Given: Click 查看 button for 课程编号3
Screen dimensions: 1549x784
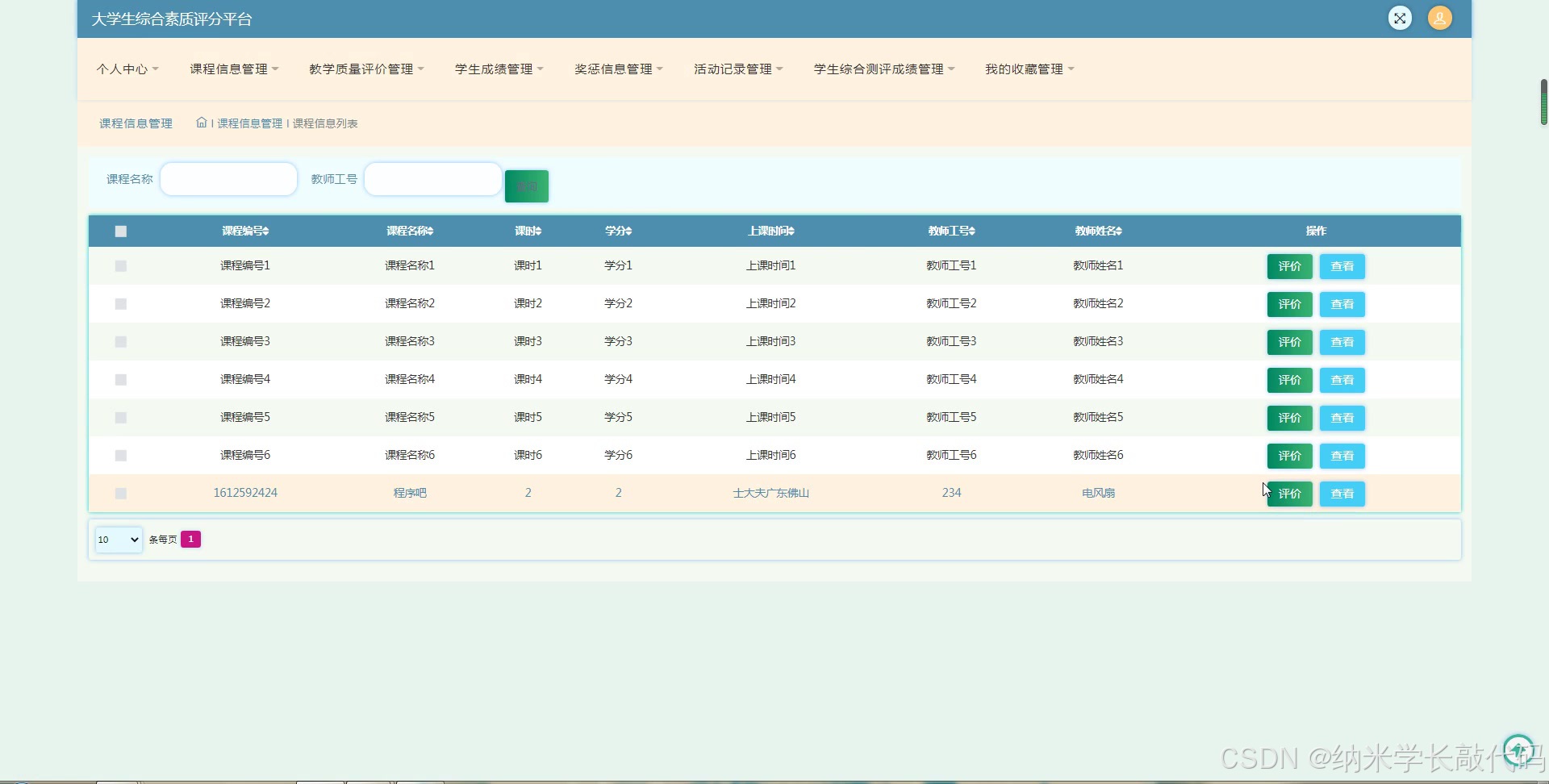Looking at the screenshot, I should 1342,342.
